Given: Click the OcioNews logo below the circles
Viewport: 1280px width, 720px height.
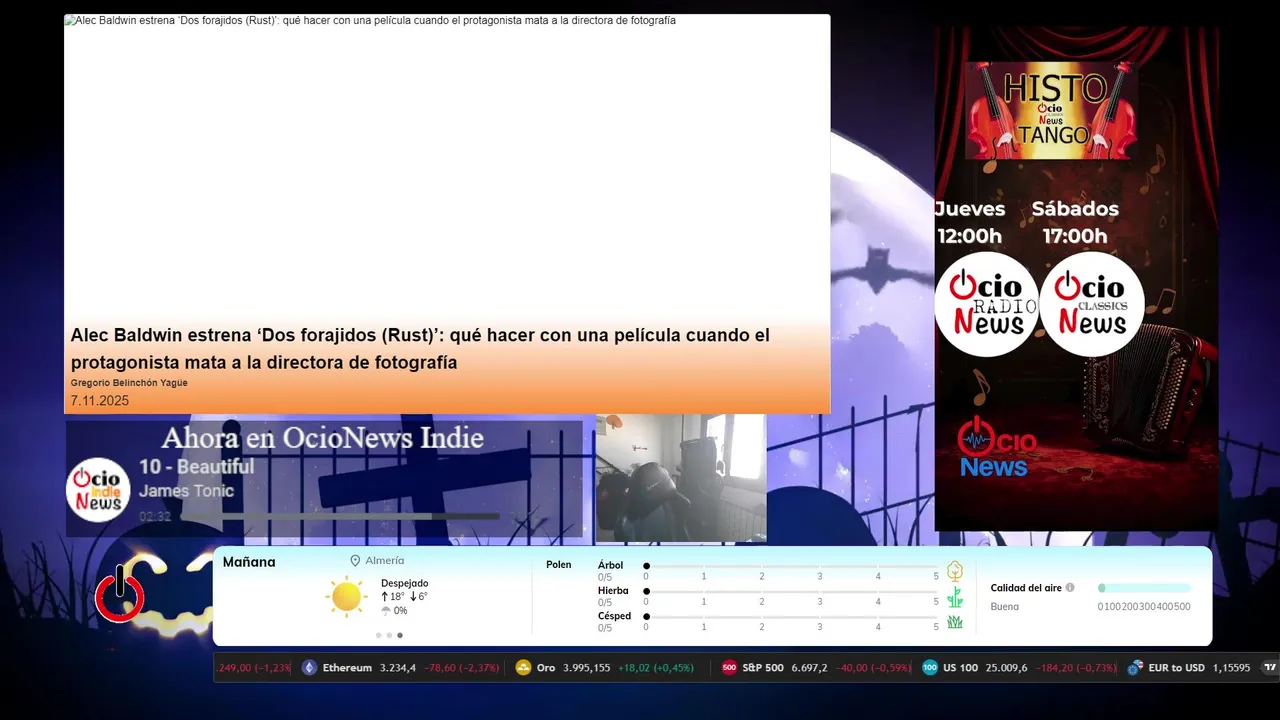Looking at the screenshot, I should pos(996,447).
